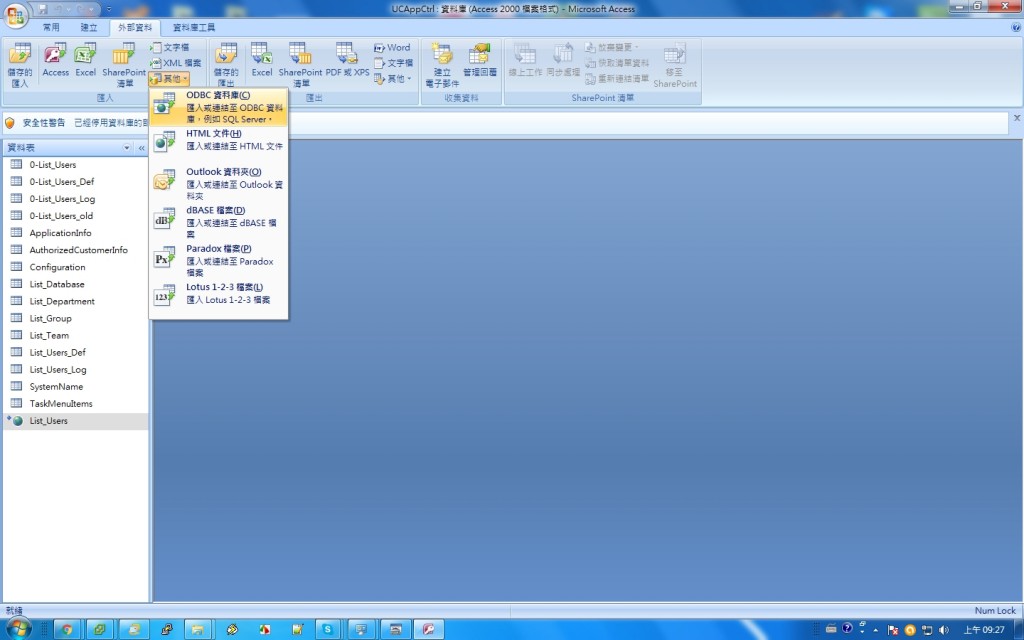
Task: Open saved imports (儲存的匯入)
Action: (20, 65)
